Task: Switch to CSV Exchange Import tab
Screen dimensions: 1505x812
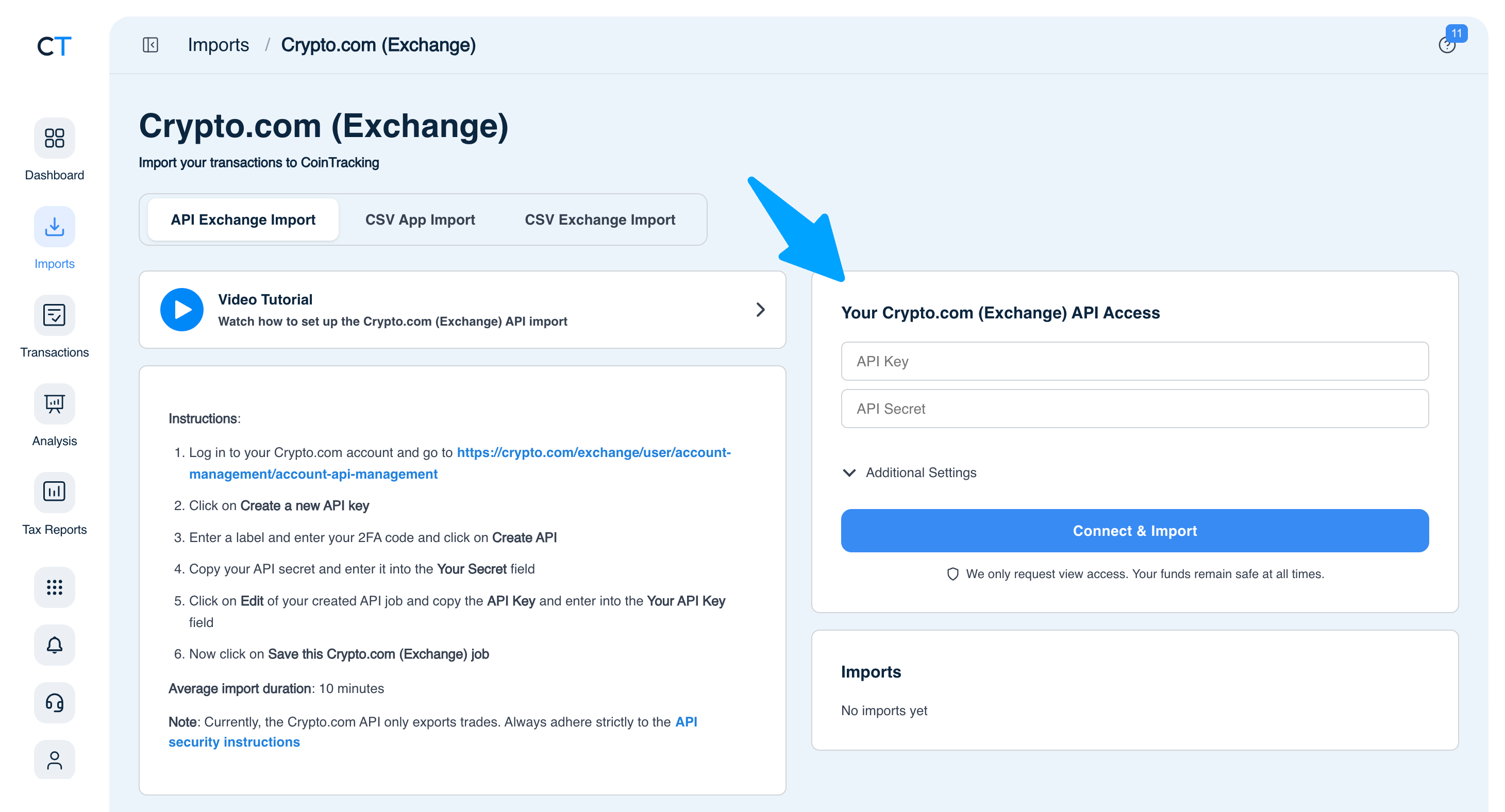Action: tap(600, 219)
